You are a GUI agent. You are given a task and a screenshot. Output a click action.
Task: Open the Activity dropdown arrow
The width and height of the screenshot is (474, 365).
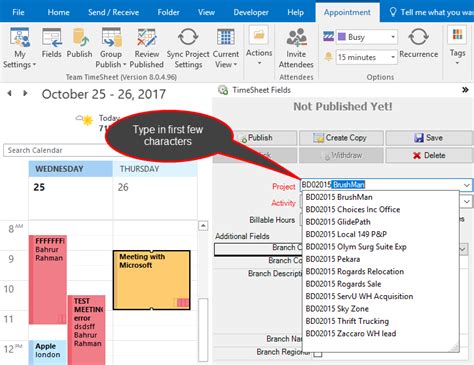(467, 201)
